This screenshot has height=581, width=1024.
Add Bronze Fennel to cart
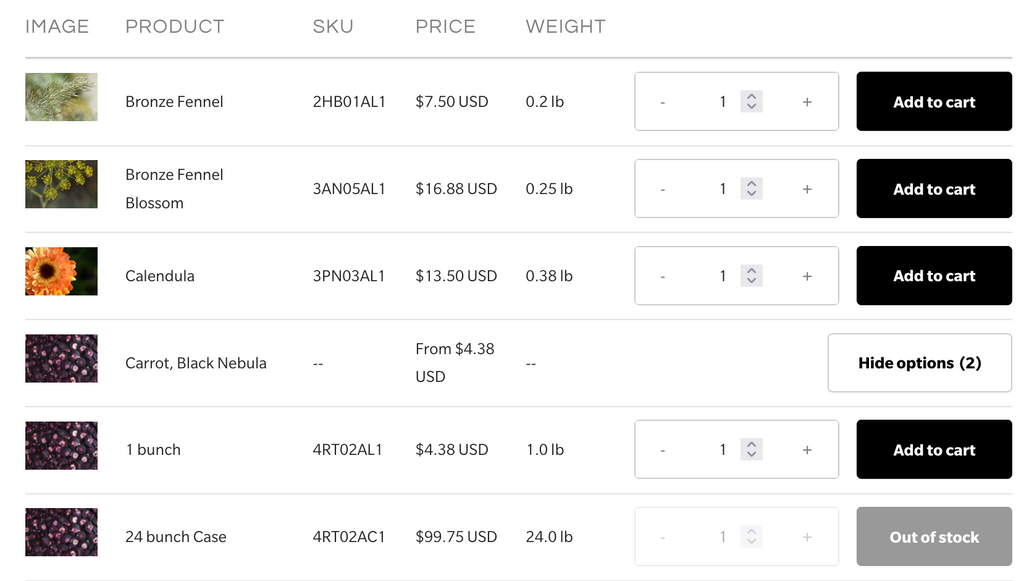934,102
